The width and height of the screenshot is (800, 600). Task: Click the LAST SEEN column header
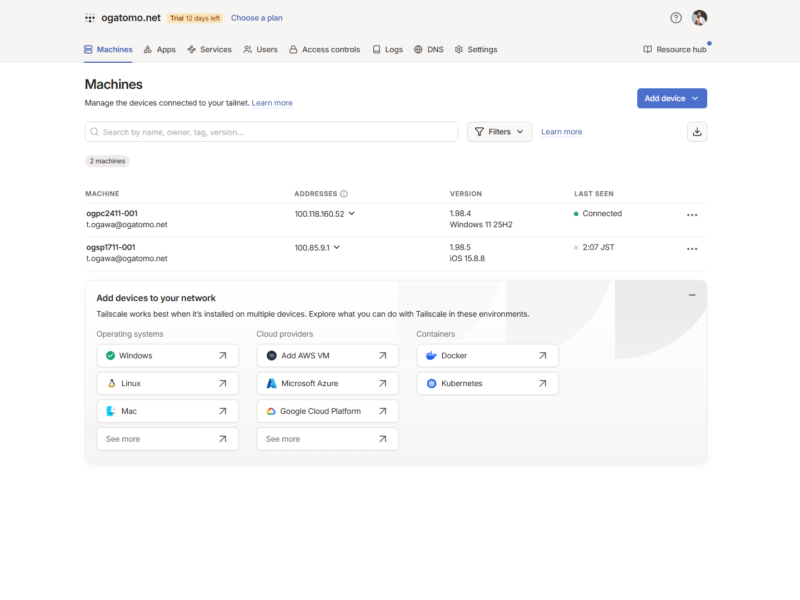pyautogui.click(x=594, y=194)
